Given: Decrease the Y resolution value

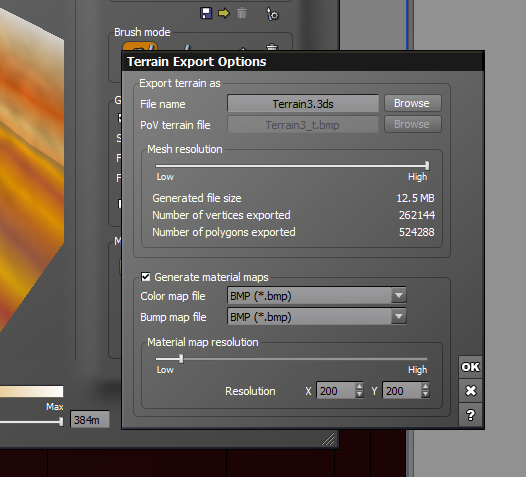Looking at the screenshot, I should [x=425, y=394].
